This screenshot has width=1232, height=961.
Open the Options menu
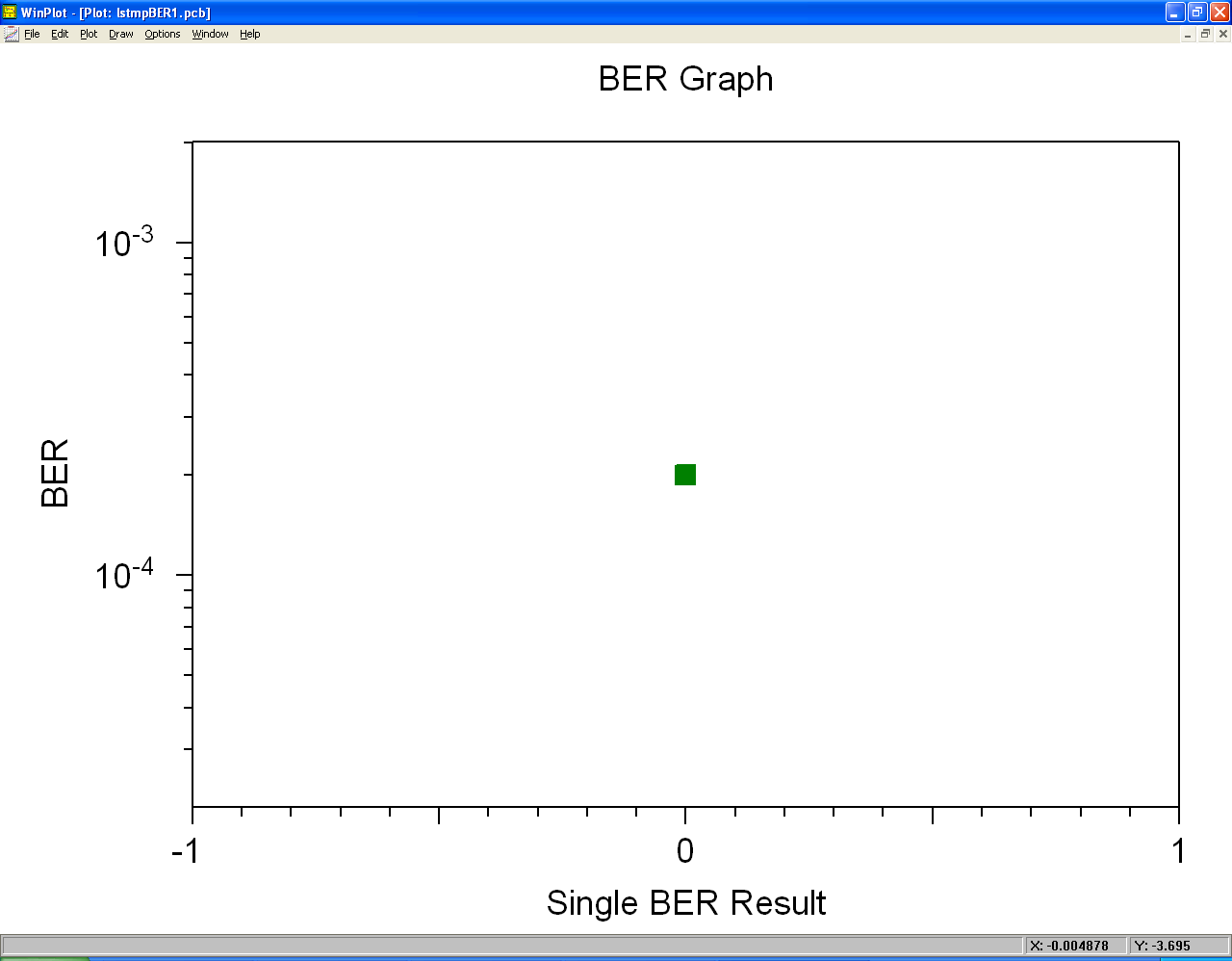pyautogui.click(x=163, y=34)
